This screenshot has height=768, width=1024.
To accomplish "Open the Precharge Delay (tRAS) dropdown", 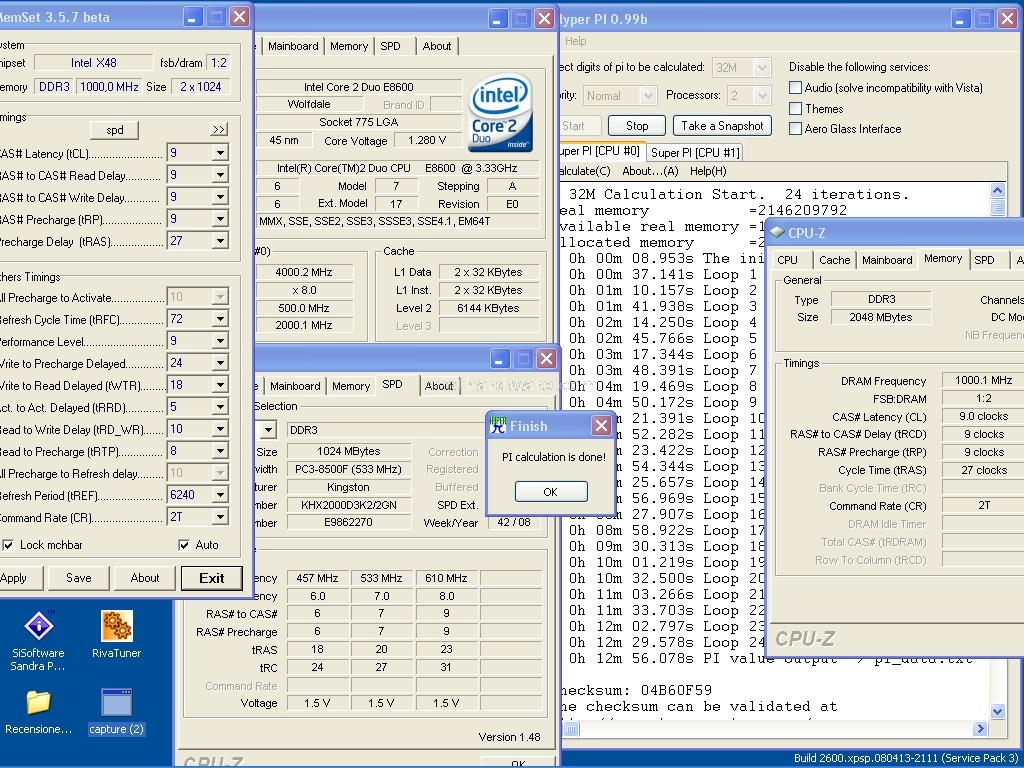I will [220, 241].
